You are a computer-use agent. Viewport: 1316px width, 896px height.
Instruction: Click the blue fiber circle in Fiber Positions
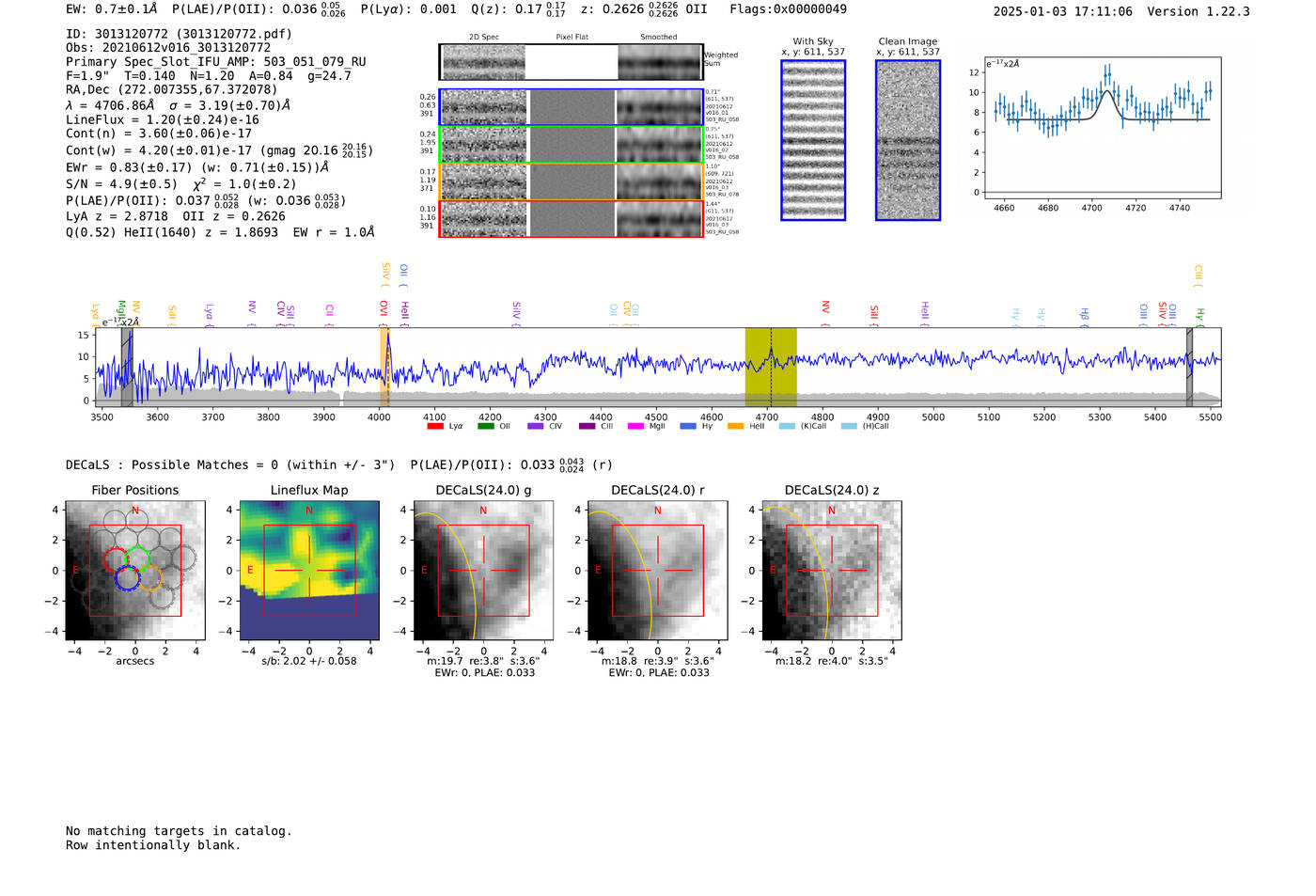[127, 578]
